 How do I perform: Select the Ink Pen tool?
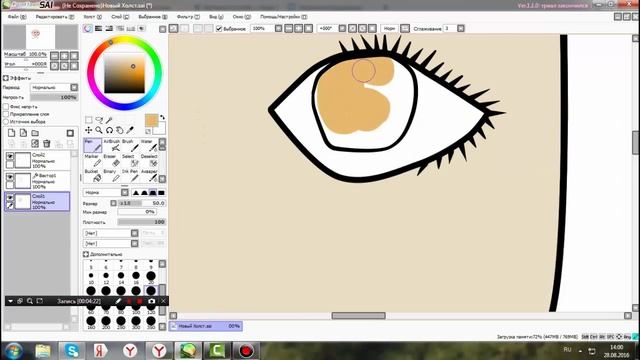point(130,176)
